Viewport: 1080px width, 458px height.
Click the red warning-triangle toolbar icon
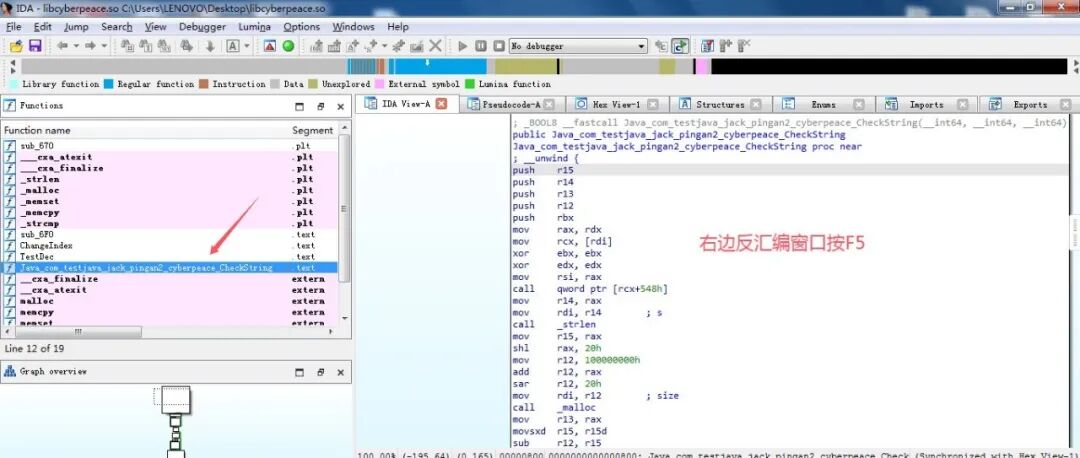click(270, 46)
